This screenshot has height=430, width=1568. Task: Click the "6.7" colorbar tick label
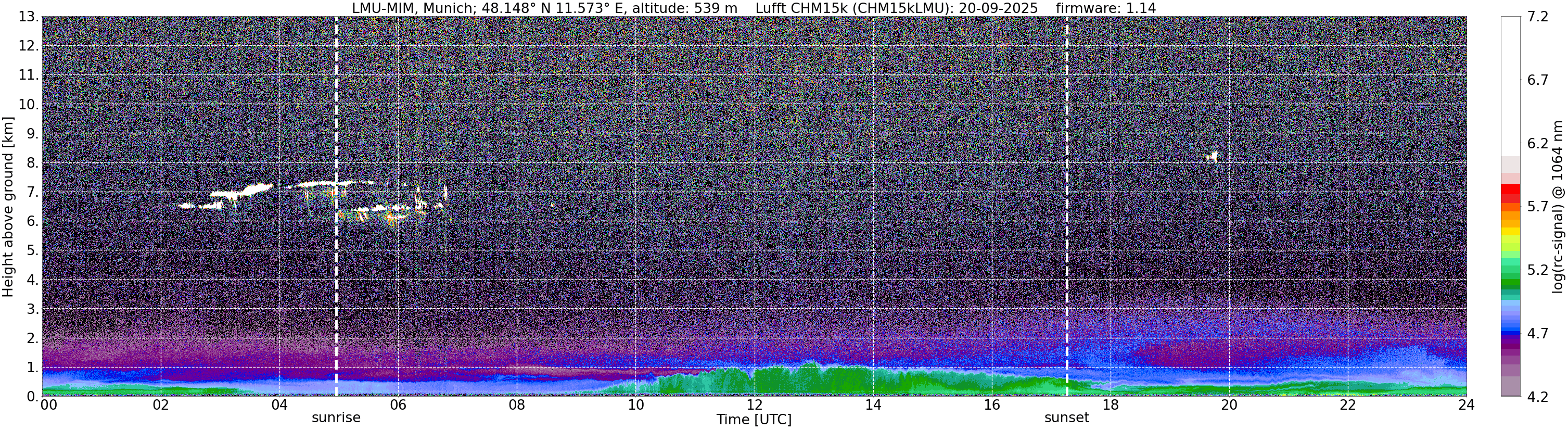1538,80
